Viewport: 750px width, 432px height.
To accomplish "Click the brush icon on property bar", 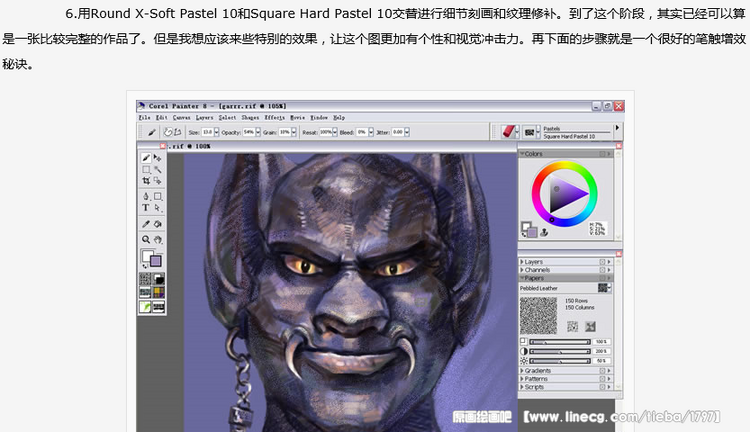I will tap(152, 132).
